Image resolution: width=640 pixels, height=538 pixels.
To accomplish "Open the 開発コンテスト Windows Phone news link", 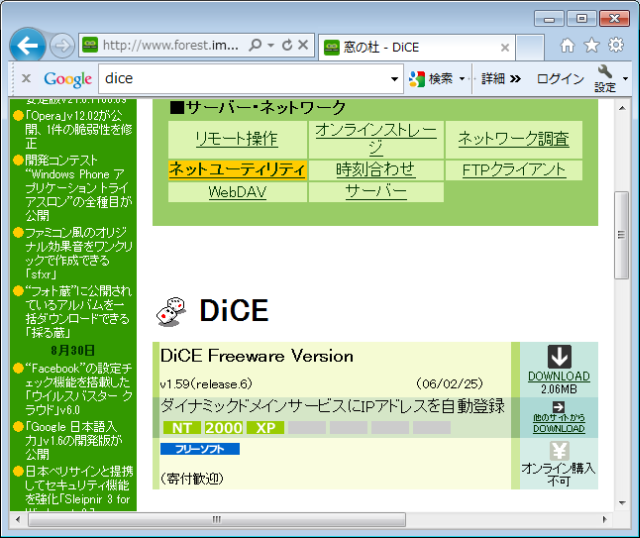I will tap(78, 187).
